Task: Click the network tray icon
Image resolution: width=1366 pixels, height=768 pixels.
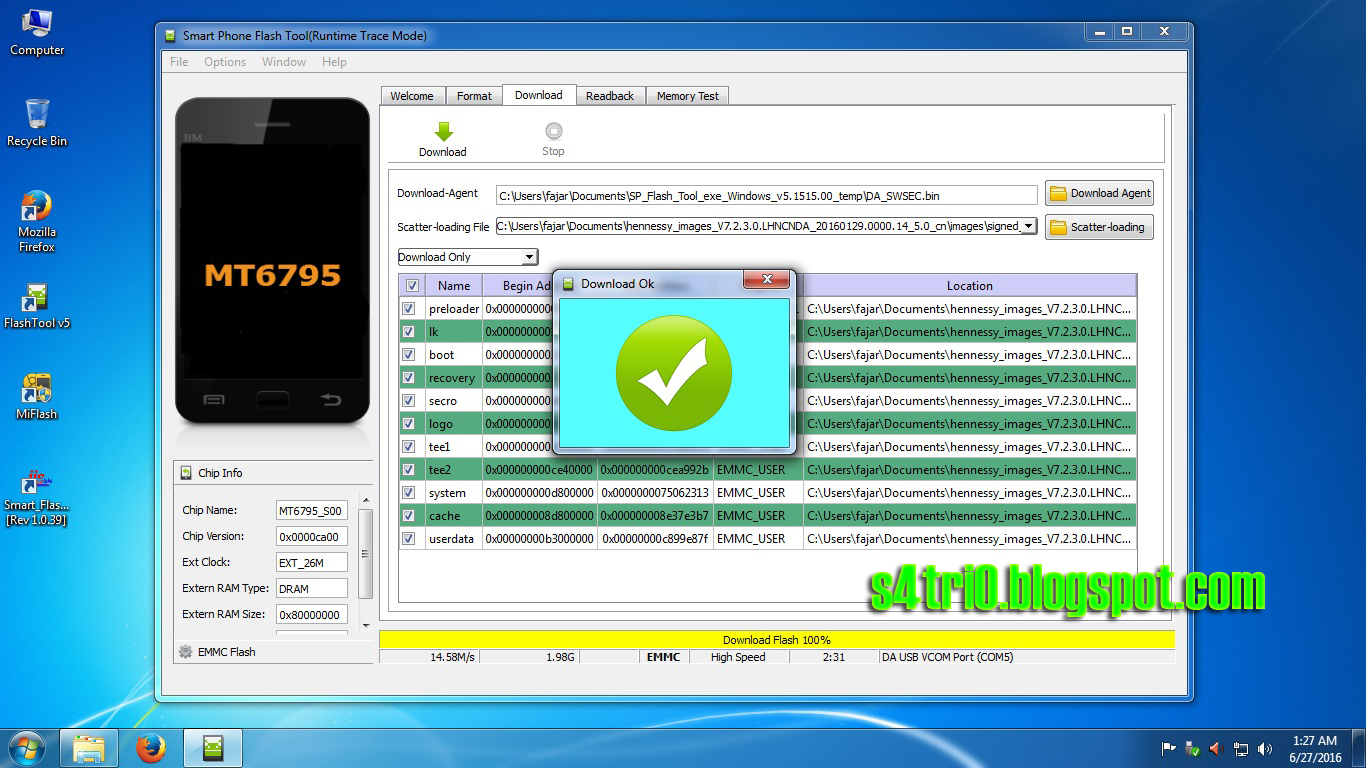Action: [x=1241, y=748]
